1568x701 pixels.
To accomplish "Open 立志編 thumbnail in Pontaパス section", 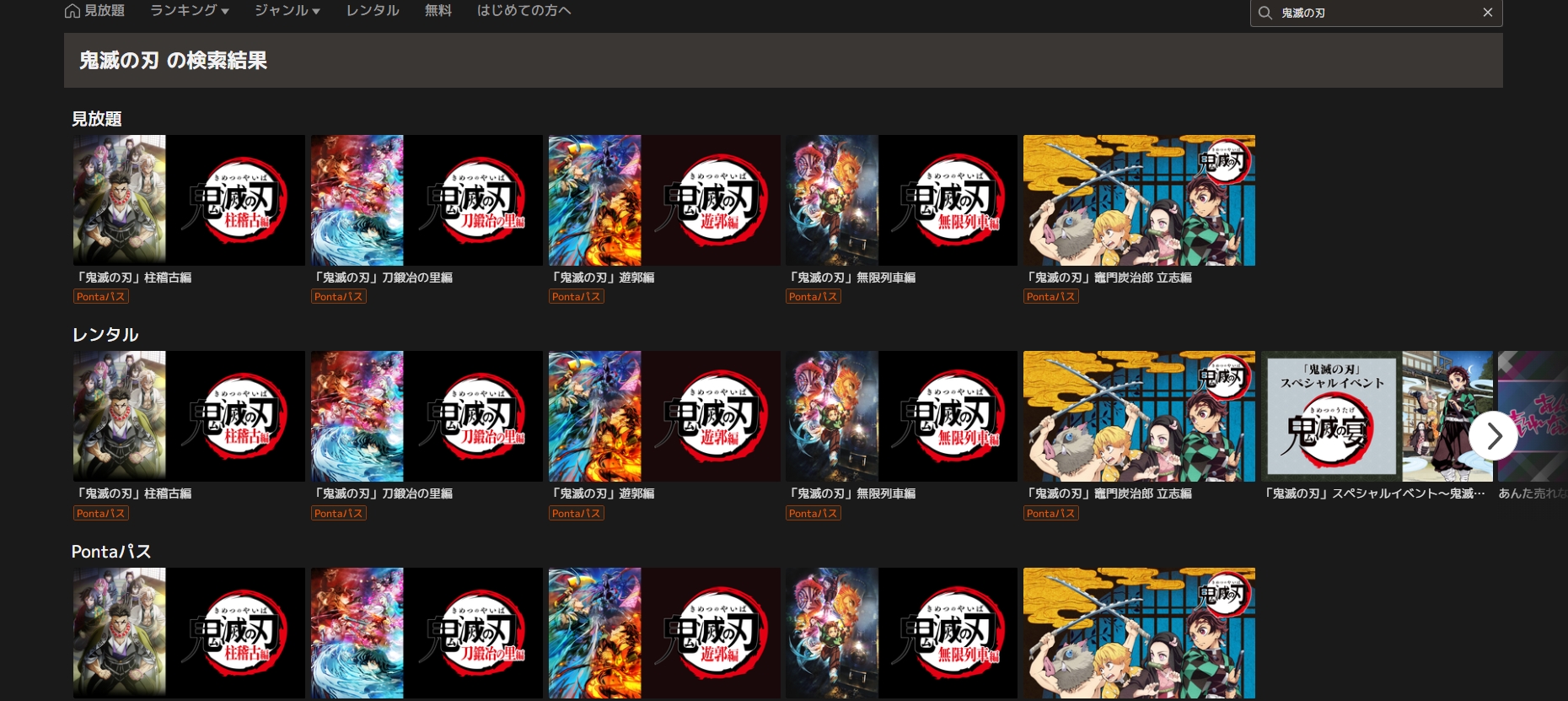I will 1139,633.
